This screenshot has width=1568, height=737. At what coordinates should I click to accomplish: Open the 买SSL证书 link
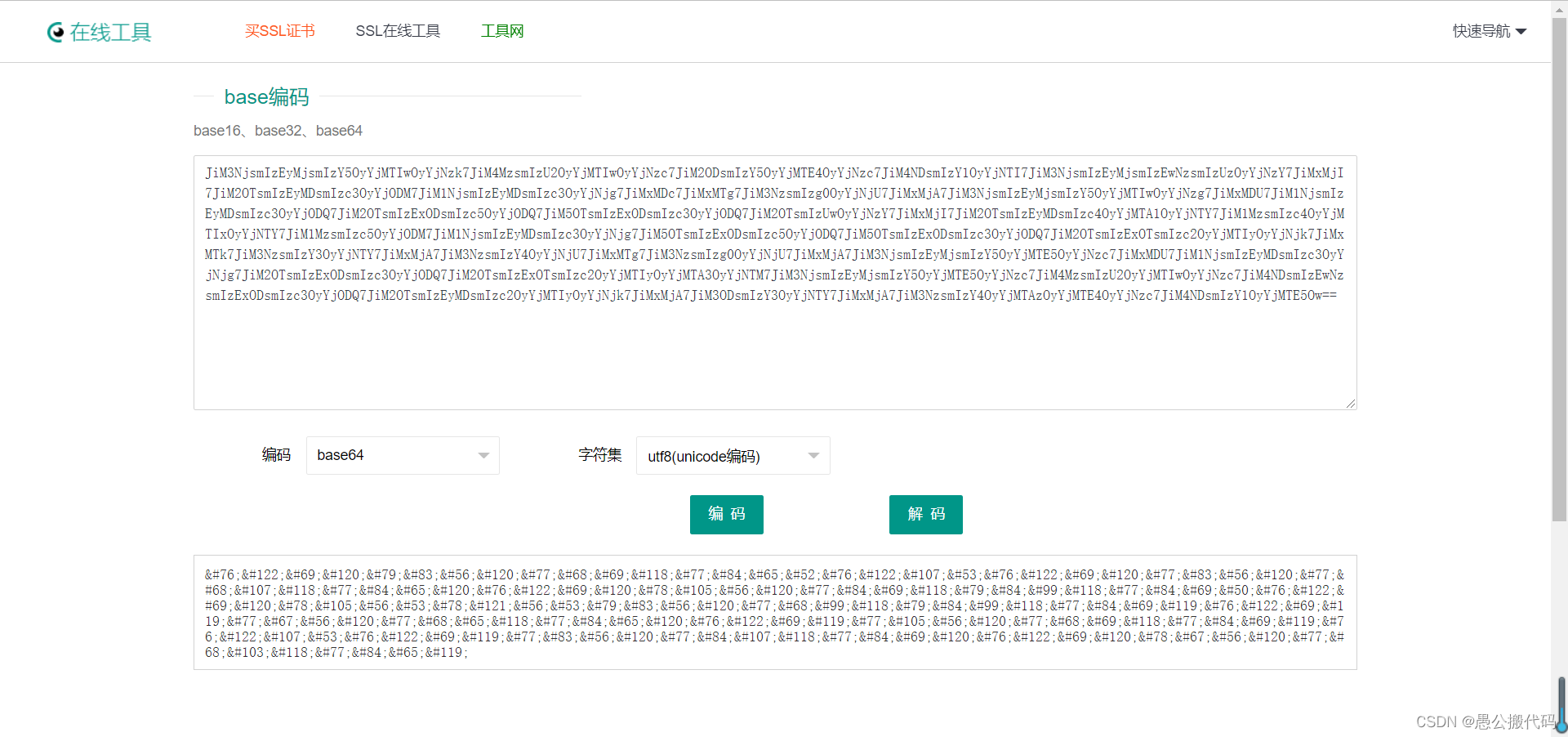(280, 31)
